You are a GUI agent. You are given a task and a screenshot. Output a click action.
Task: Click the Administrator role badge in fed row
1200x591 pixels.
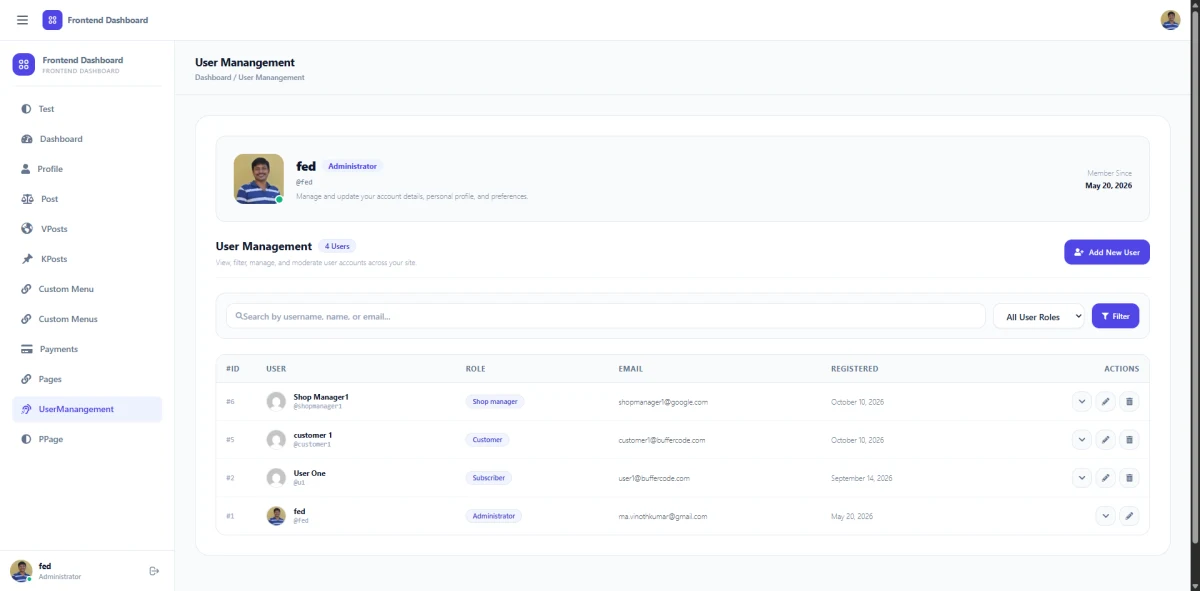[494, 516]
